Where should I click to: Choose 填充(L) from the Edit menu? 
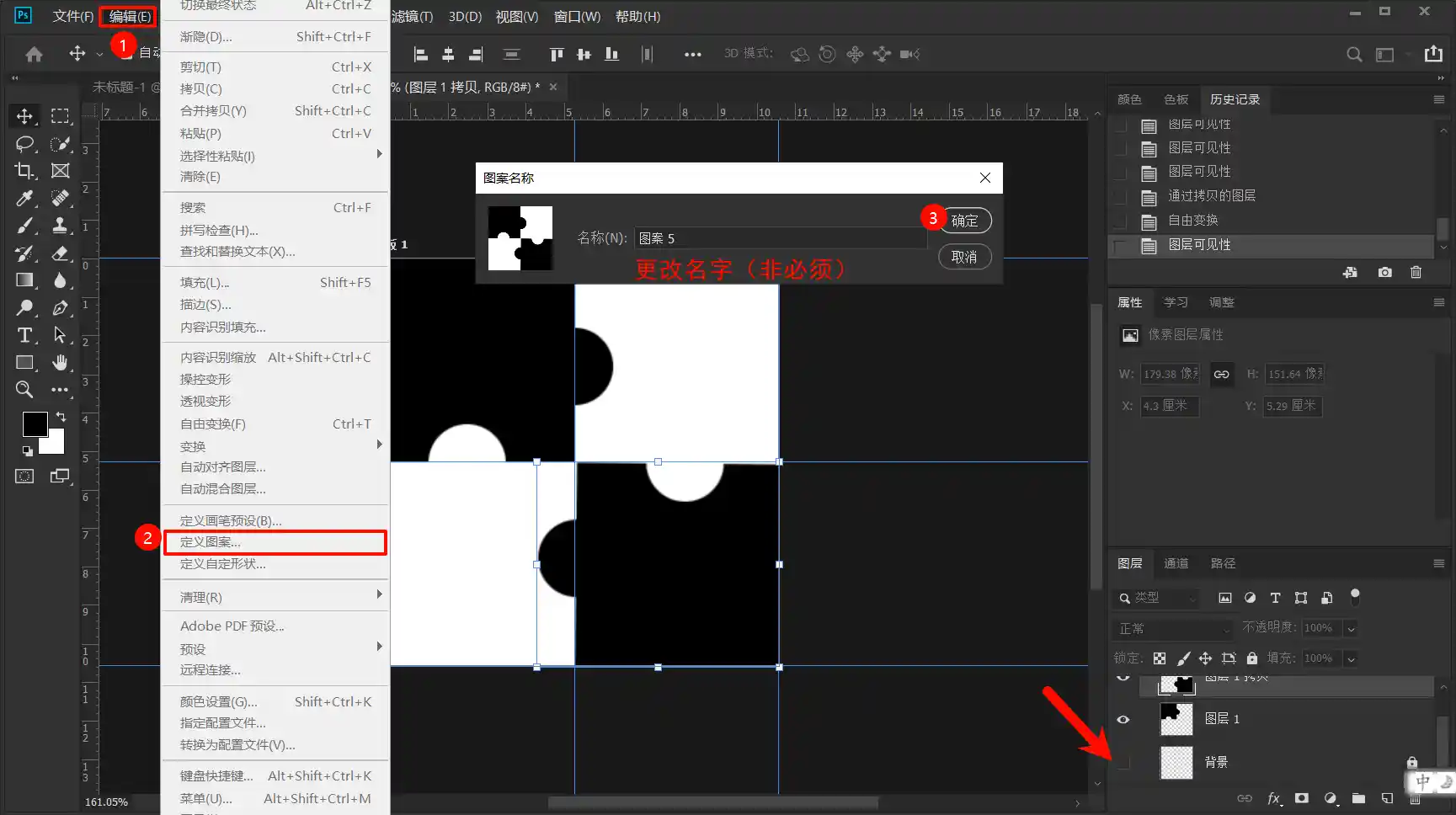(x=275, y=282)
